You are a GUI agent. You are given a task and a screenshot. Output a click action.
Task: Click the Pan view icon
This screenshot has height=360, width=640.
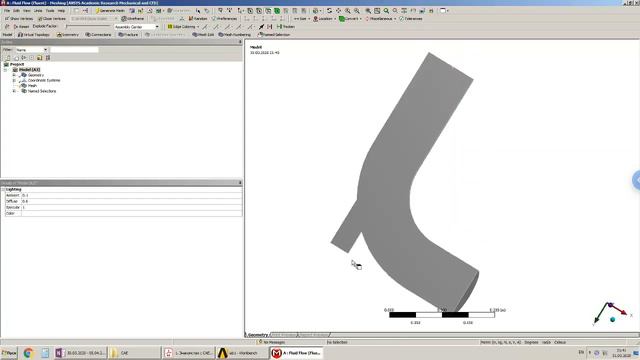(x=338, y=11)
